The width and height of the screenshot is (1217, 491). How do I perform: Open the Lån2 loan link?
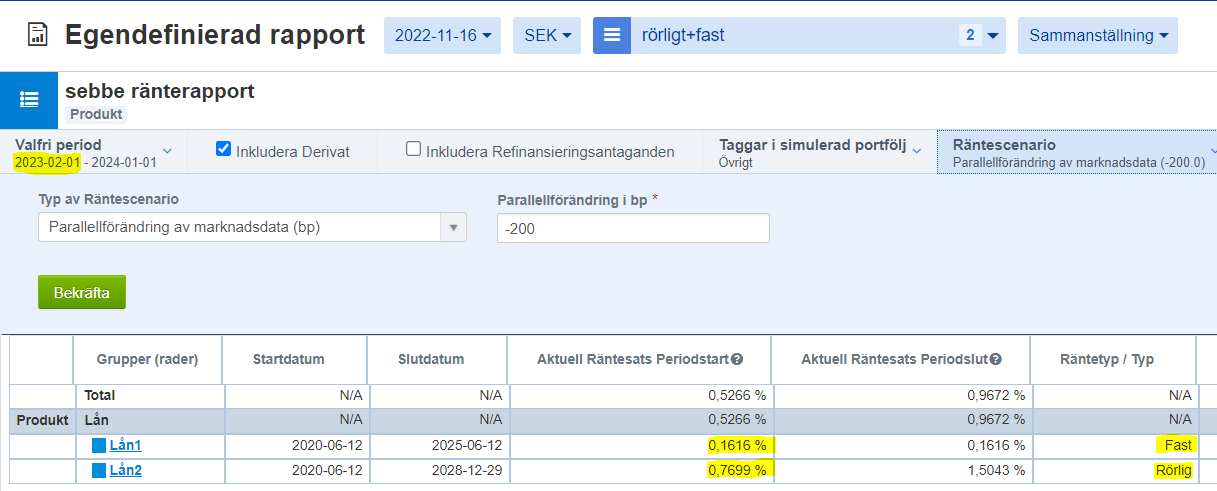tap(125, 471)
